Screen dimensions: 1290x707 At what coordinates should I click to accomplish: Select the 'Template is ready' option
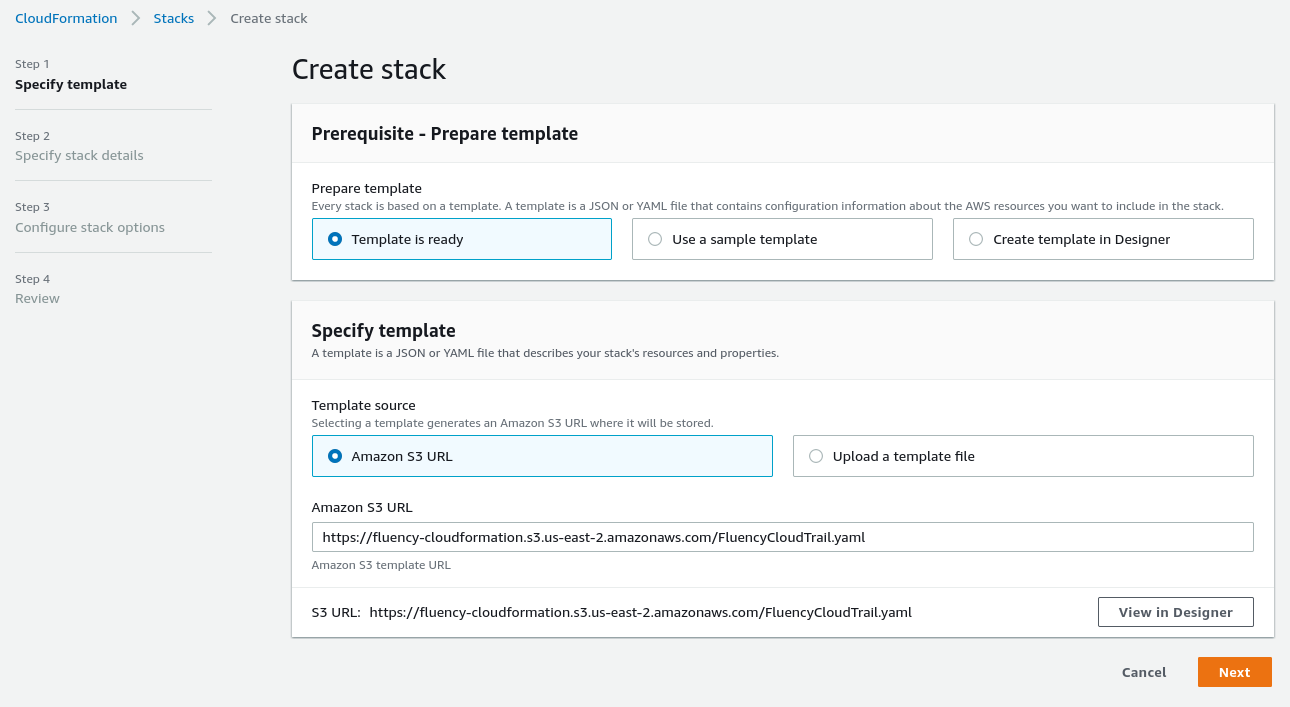pos(462,239)
